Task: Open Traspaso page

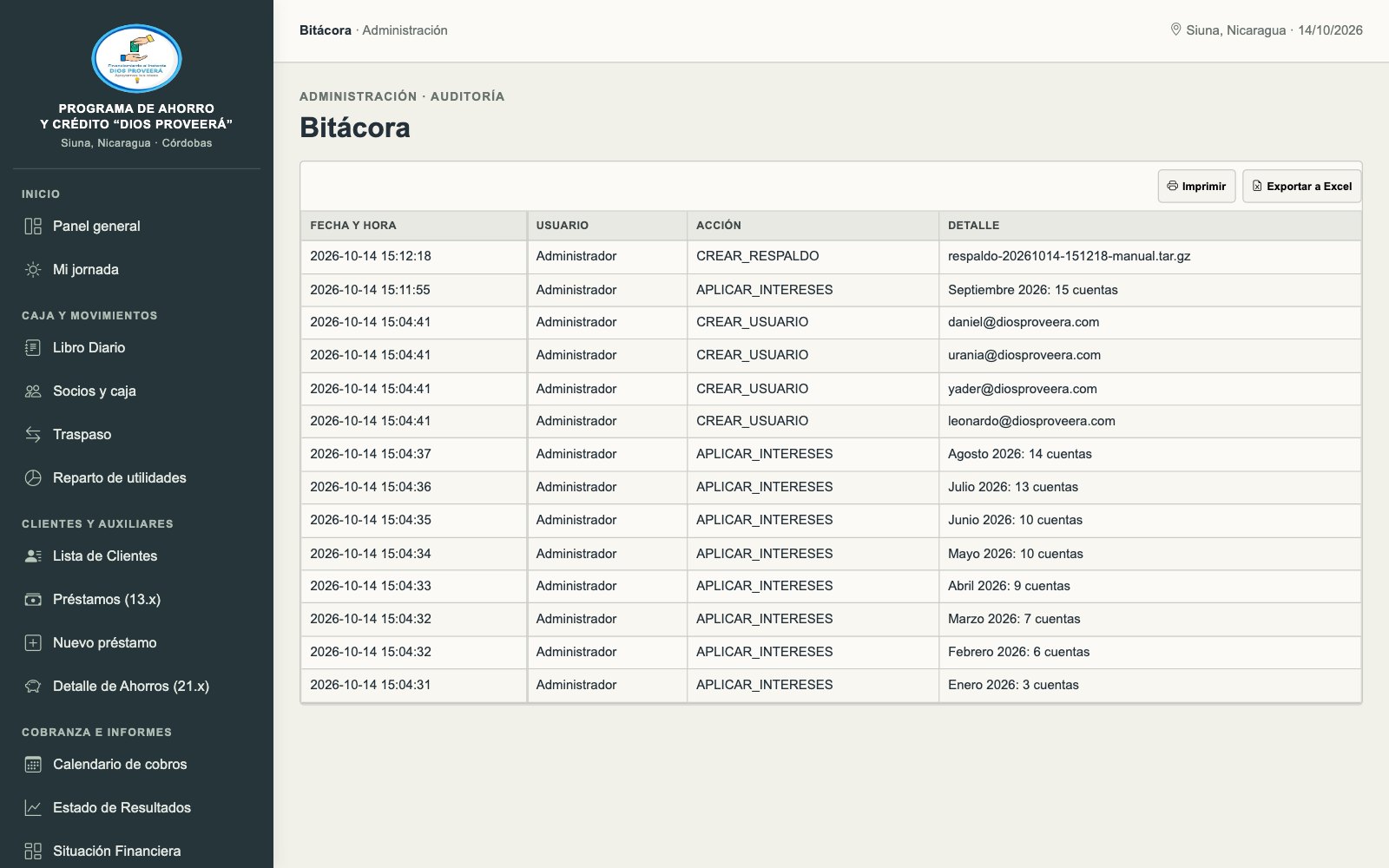Action: [x=136, y=435]
